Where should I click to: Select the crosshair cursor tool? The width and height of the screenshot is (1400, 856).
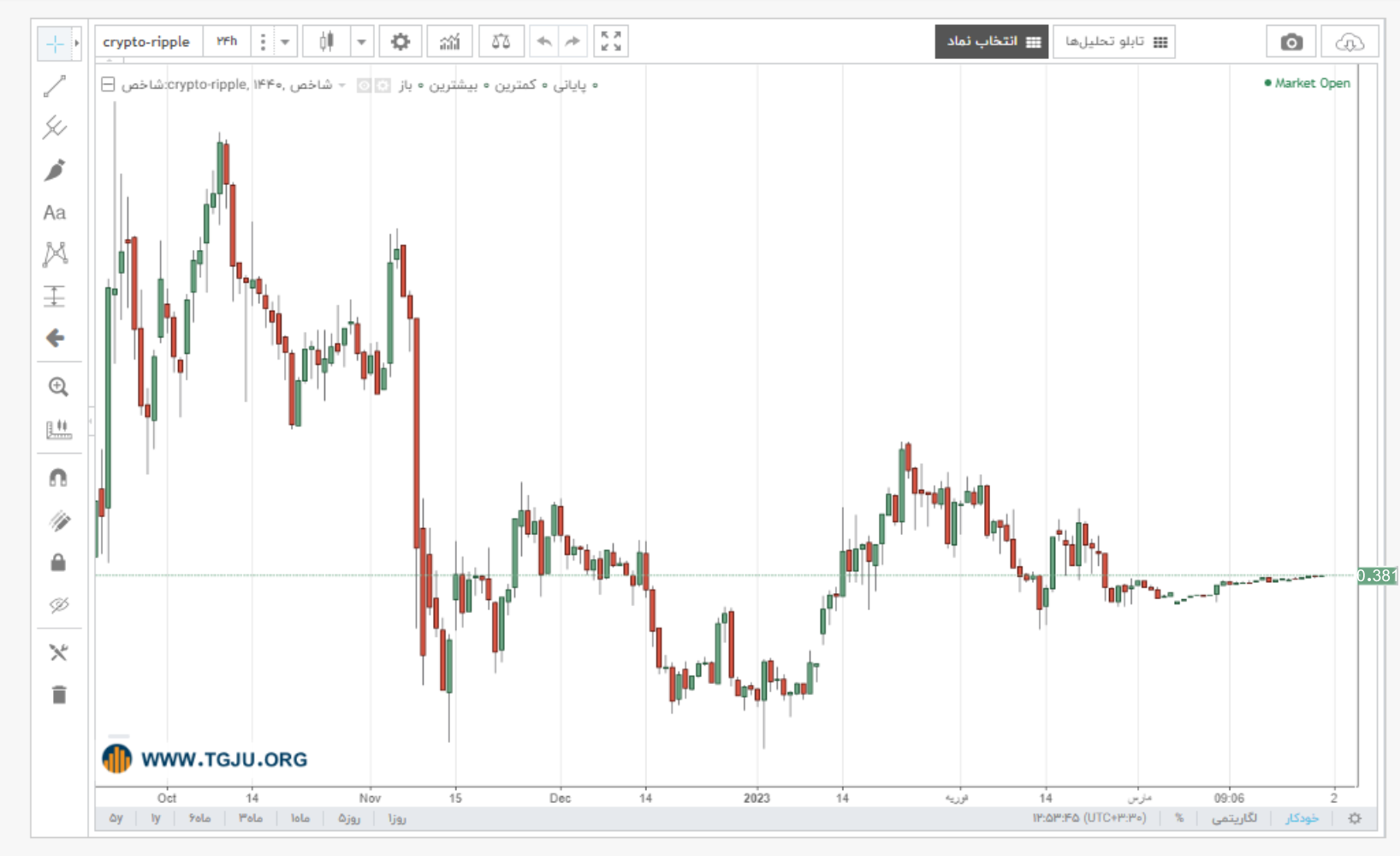click(x=55, y=44)
